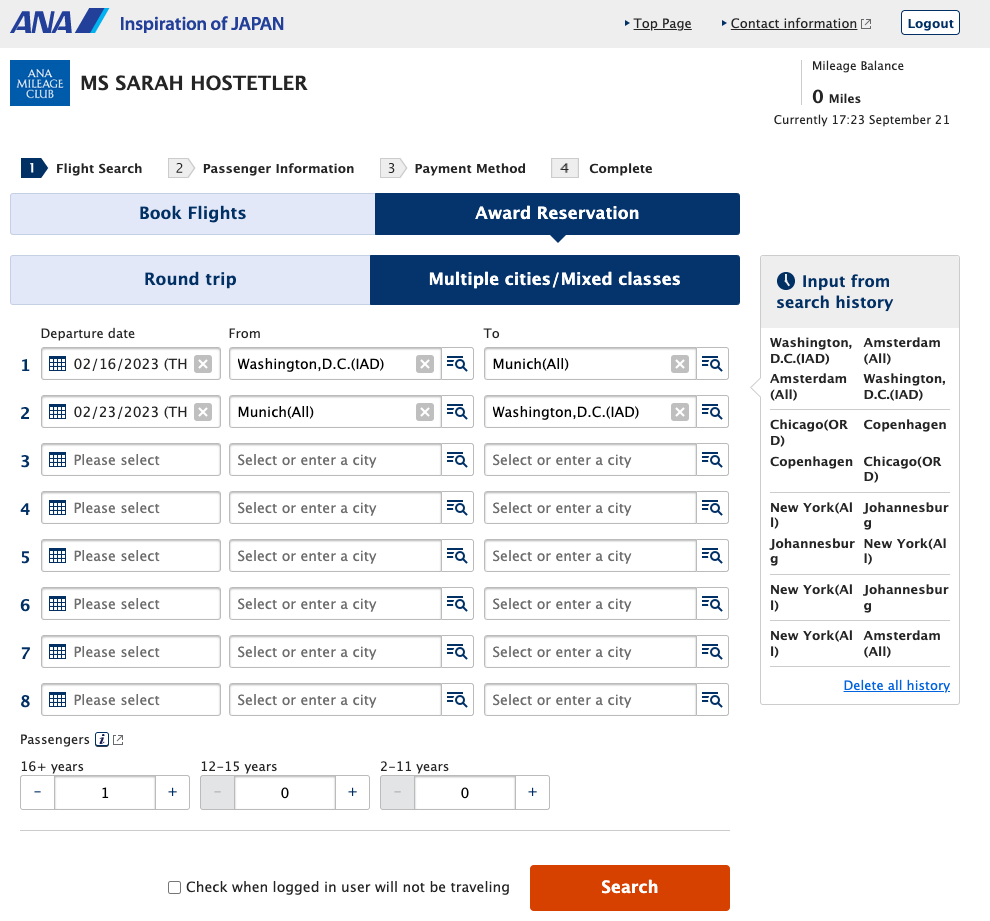Select New York(All) to Amsterdam(All) history entry
Viewport: 990px width, 921px height.
[x=859, y=643]
